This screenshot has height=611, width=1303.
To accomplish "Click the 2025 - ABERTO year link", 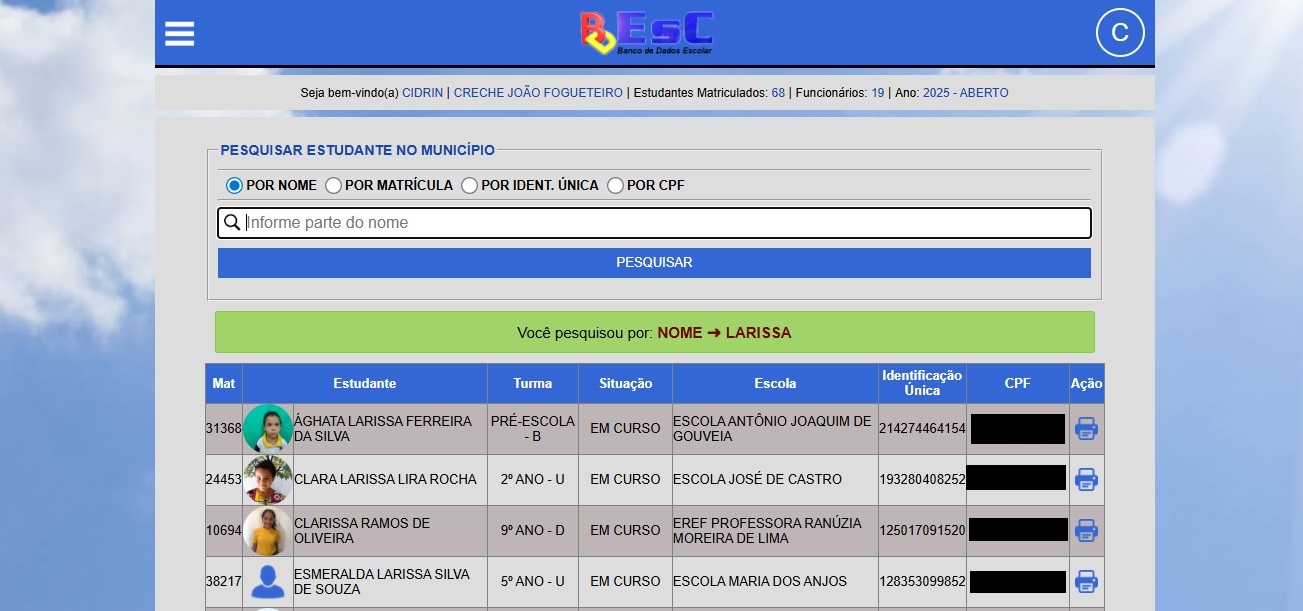I will coord(965,93).
